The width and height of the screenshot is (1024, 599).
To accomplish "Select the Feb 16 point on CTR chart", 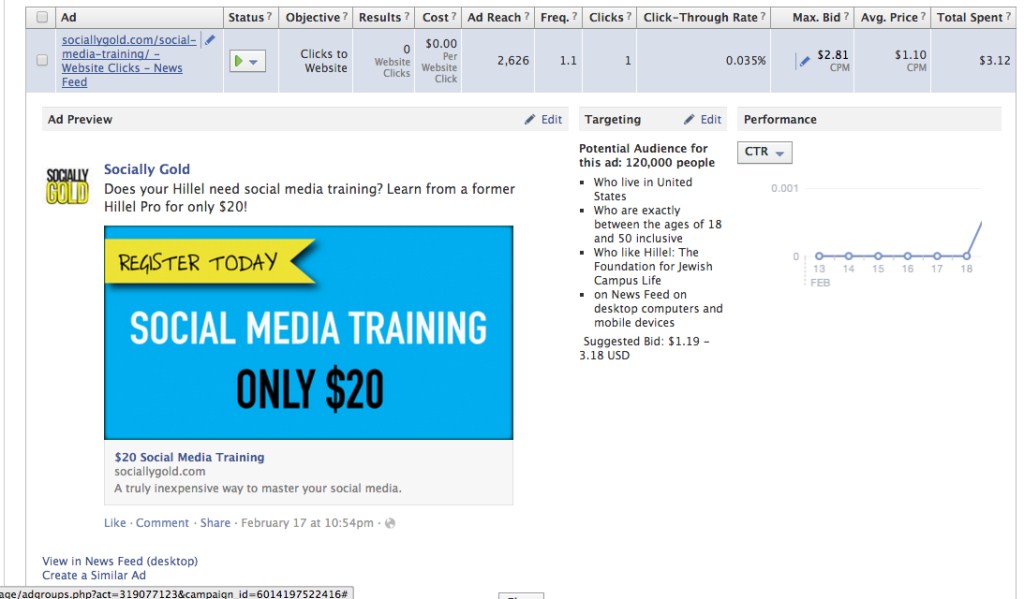I will point(908,256).
